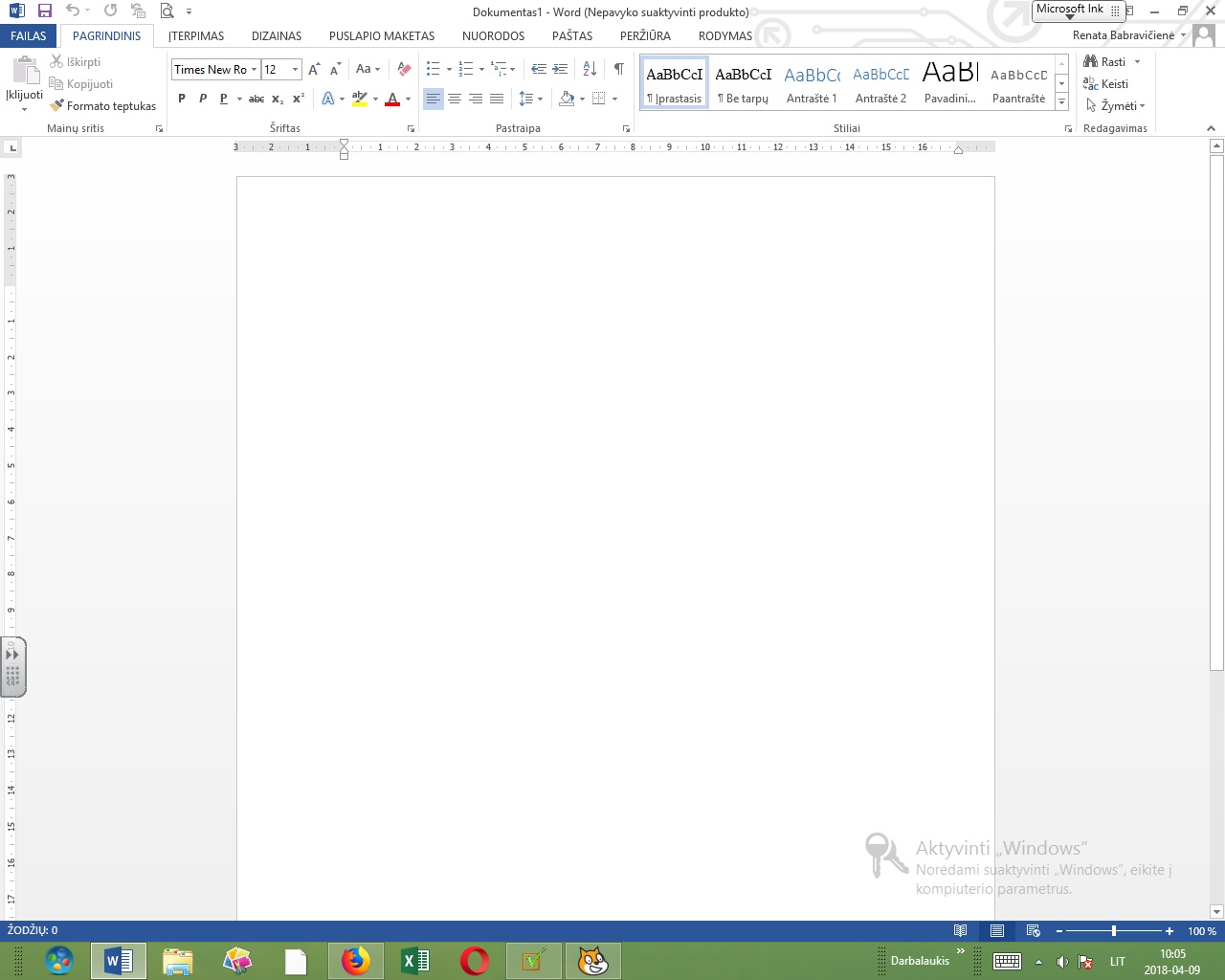1225x980 pixels.
Task: Toggle underline formatting
Action: point(224,99)
